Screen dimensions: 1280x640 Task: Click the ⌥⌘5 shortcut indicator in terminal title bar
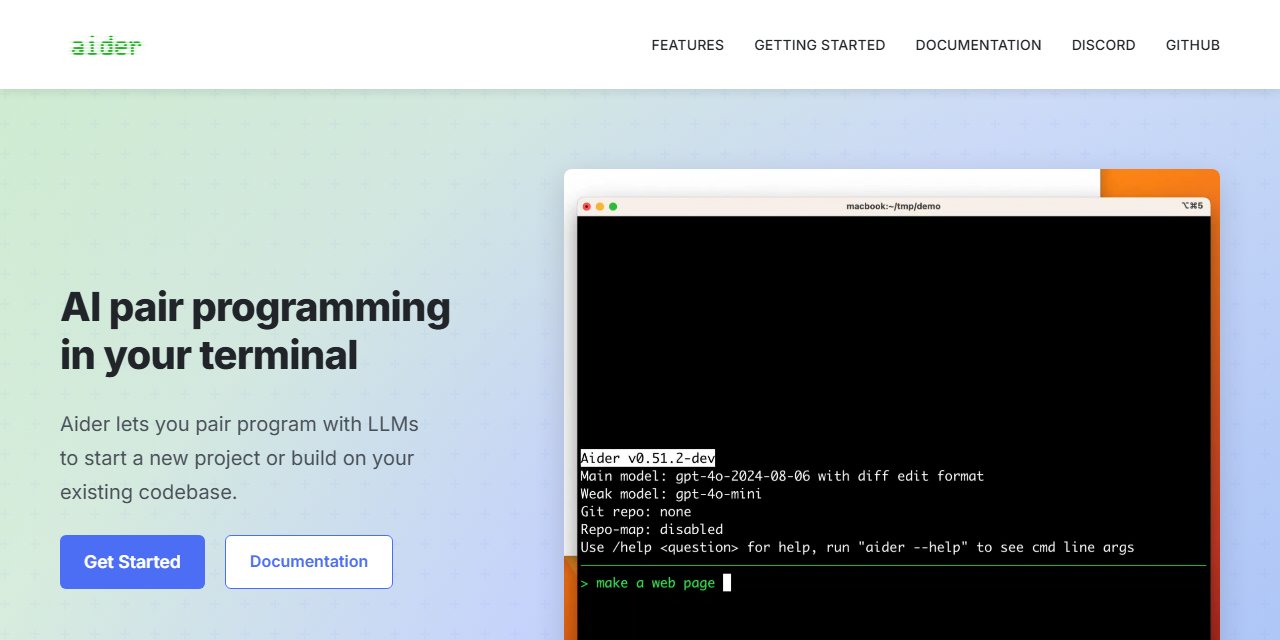coord(1191,206)
